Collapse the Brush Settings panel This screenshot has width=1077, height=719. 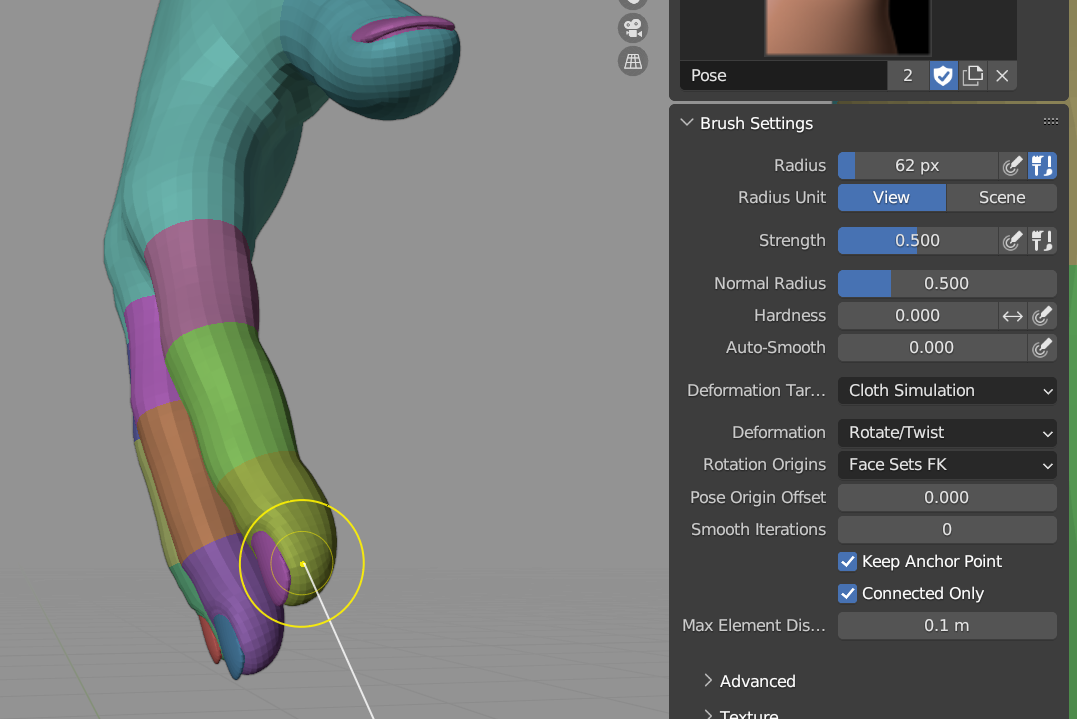(x=687, y=123)
